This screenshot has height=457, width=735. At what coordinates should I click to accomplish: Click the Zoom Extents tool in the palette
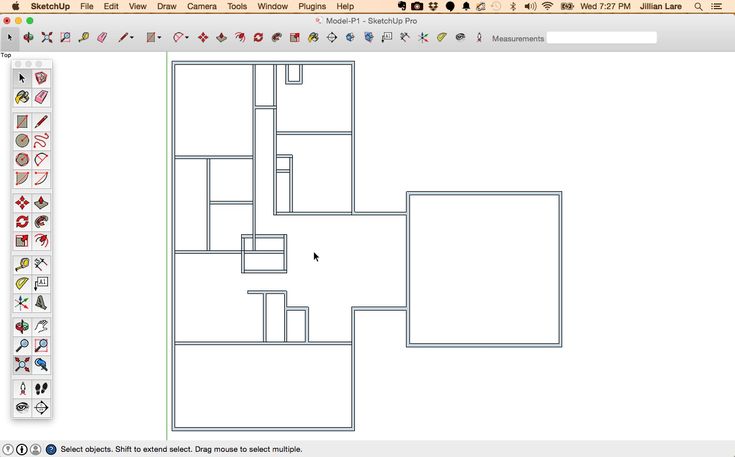22,365
